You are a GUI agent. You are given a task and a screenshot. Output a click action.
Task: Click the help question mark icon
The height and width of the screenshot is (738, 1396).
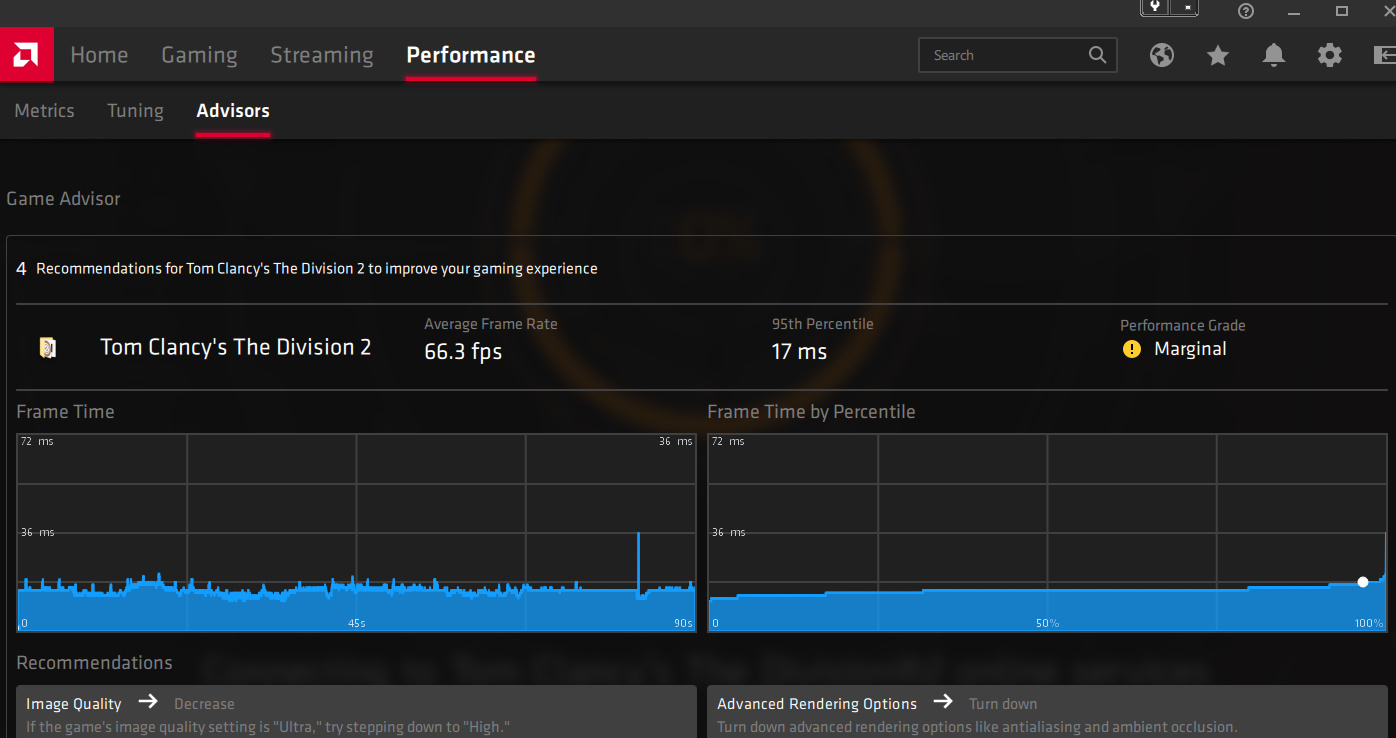[x=1246, y=11]
